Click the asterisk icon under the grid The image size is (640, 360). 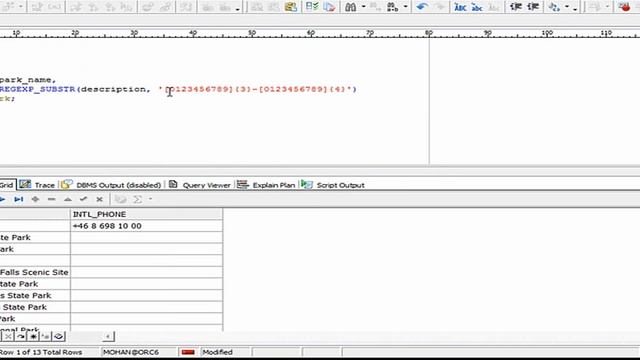coord(33,336)
